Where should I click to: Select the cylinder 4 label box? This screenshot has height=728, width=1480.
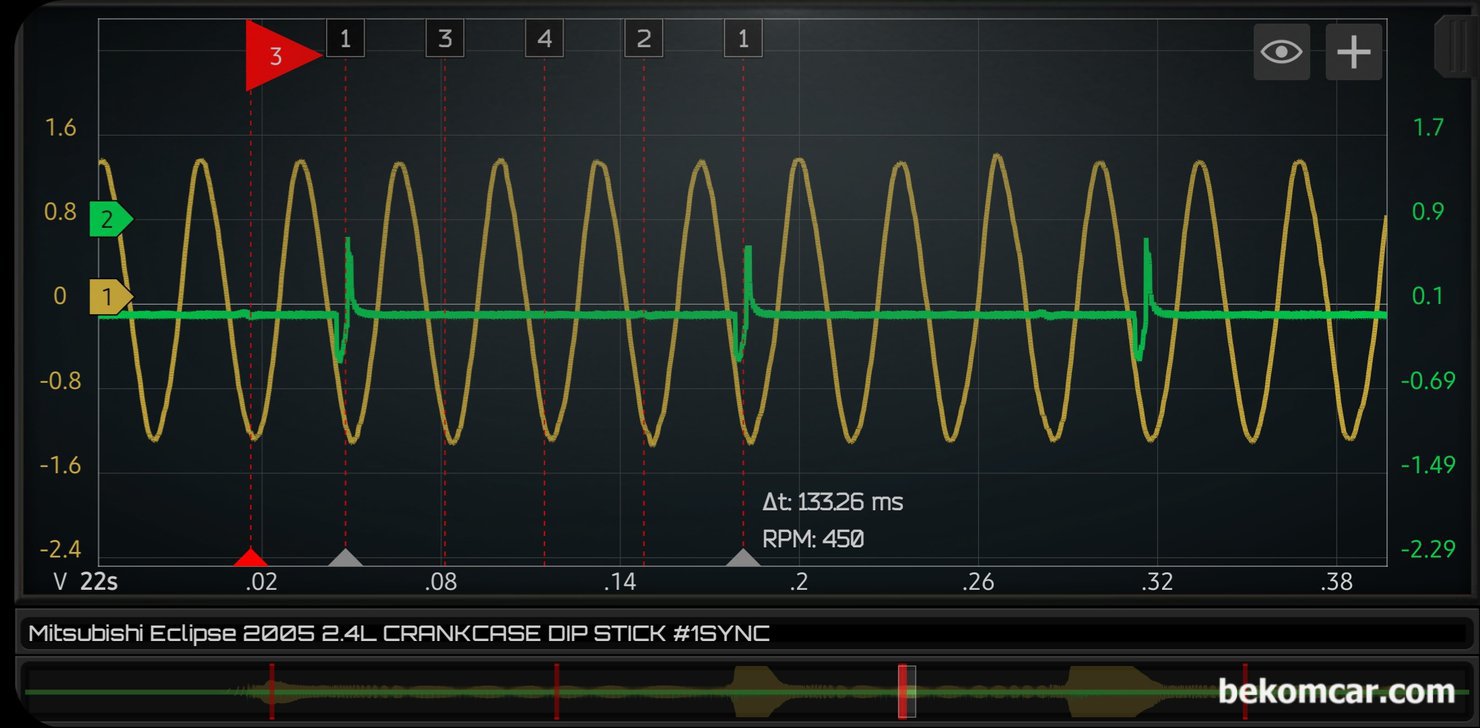click(544, 39)
